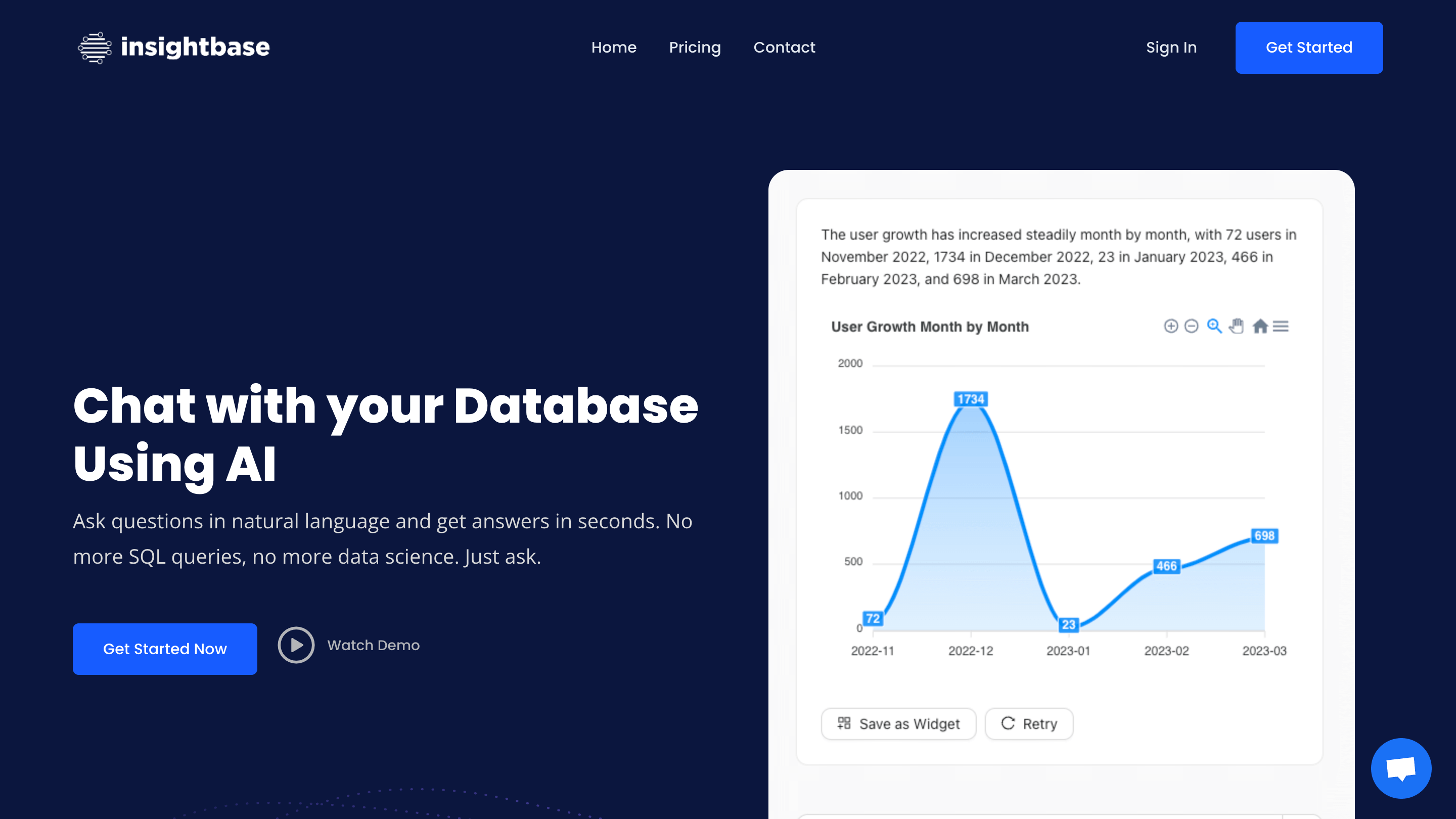Click the Watch Demo text link

point(373,645)
